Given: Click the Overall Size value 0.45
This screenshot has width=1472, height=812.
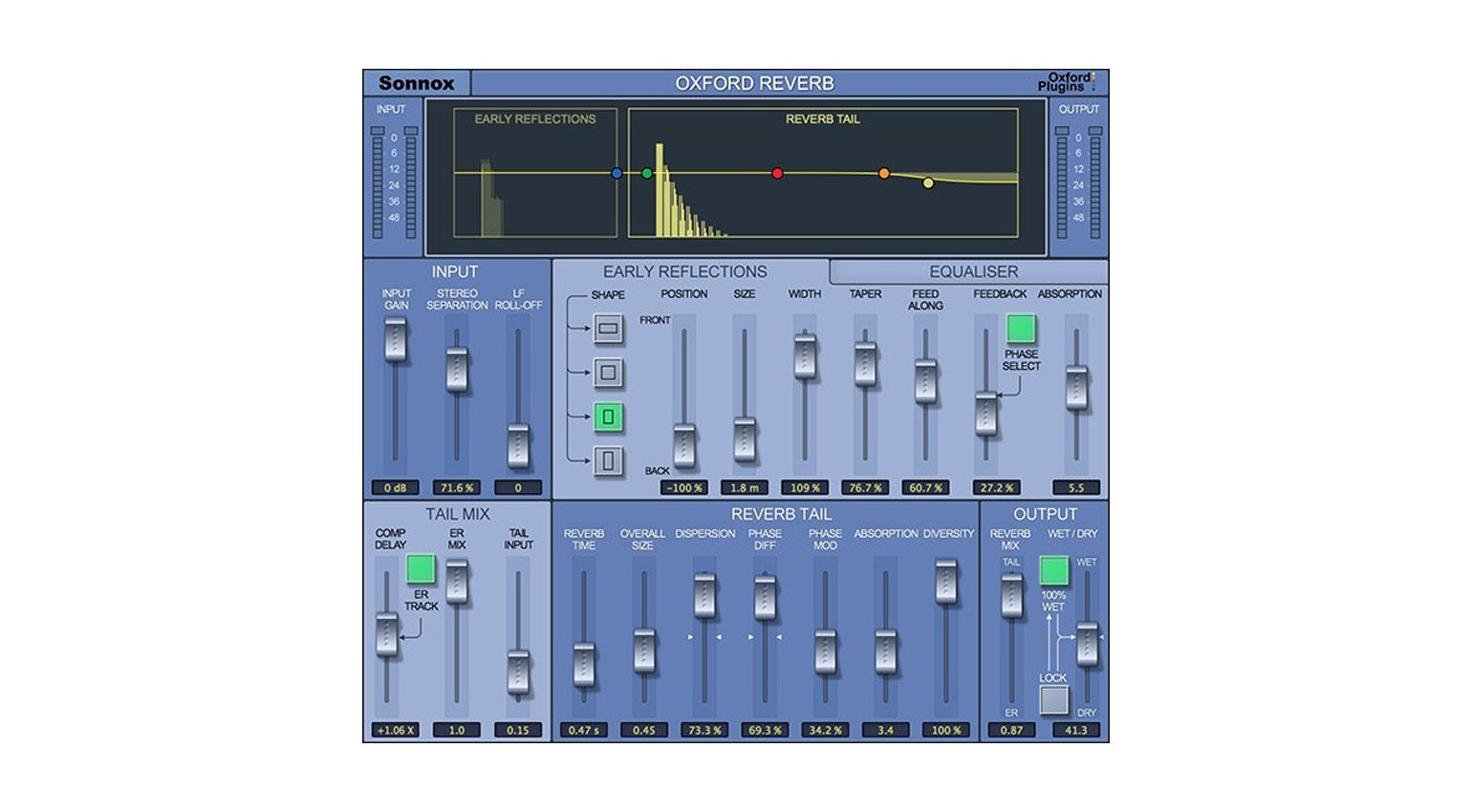Looking at the screenshot, I should 644,731.
